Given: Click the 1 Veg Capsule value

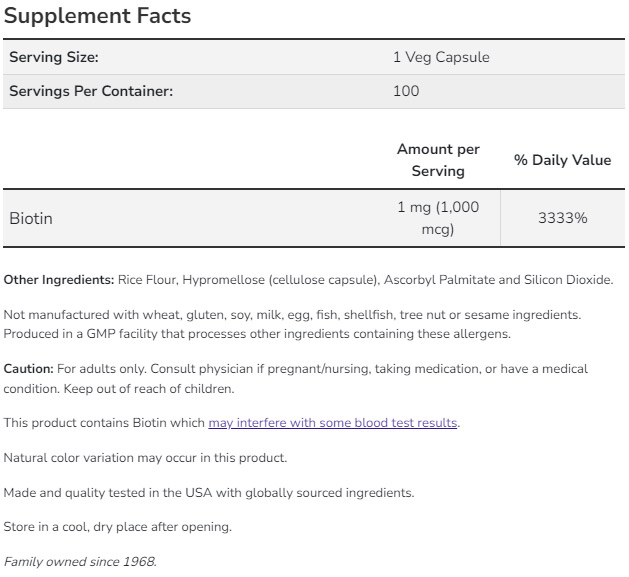Looking at the screenshot, I should [x=441, y=57].
